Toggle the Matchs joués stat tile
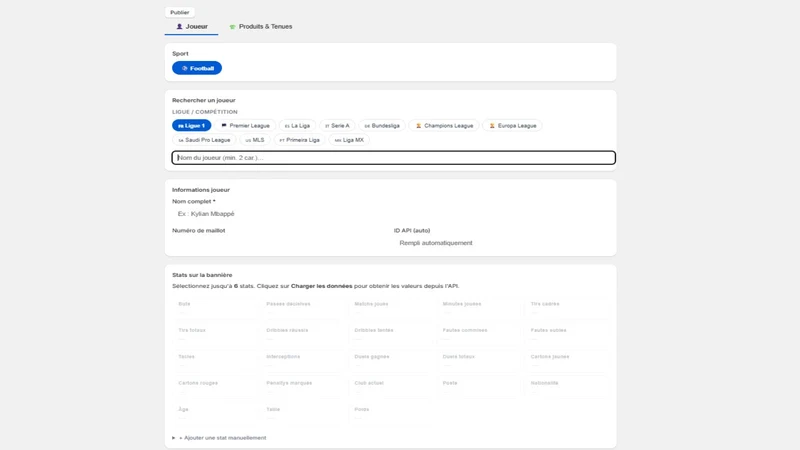 click(x=390, y=308)
